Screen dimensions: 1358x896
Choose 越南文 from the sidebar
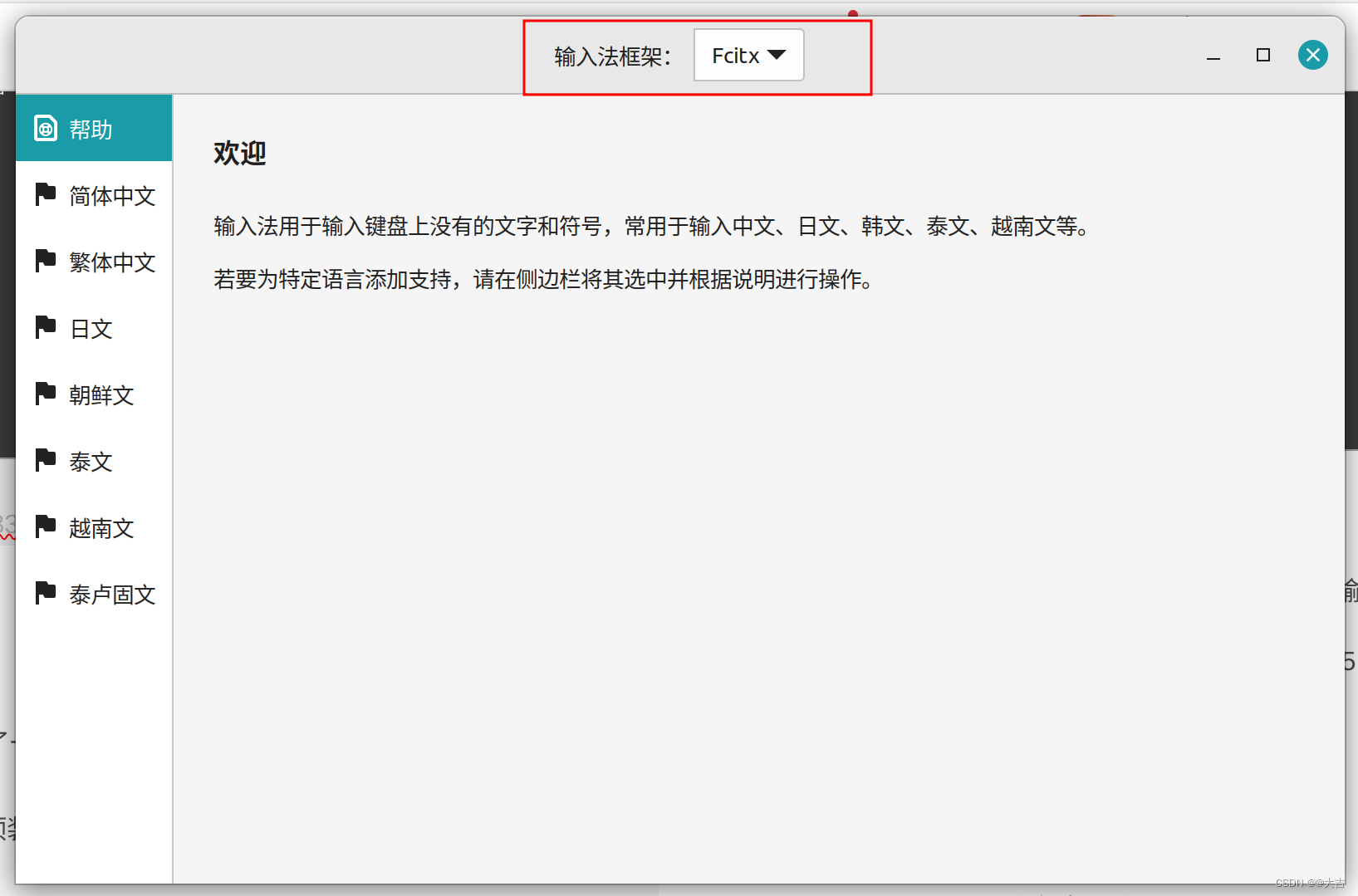94,527
